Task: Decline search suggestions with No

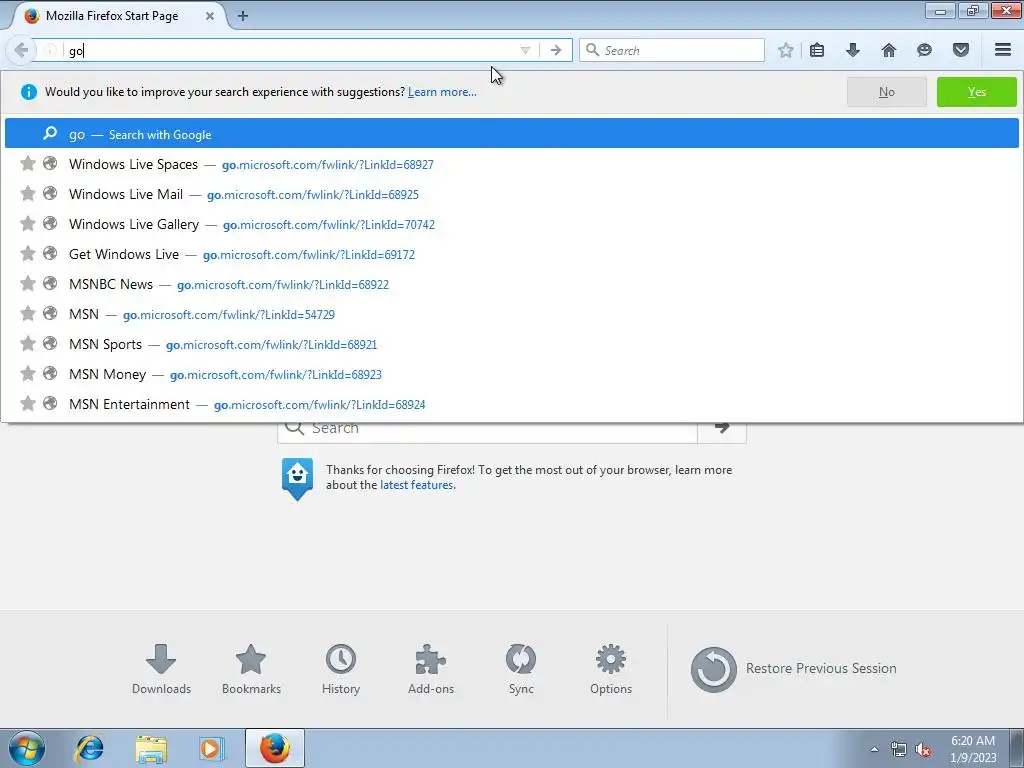Action: tap(886, 92)
